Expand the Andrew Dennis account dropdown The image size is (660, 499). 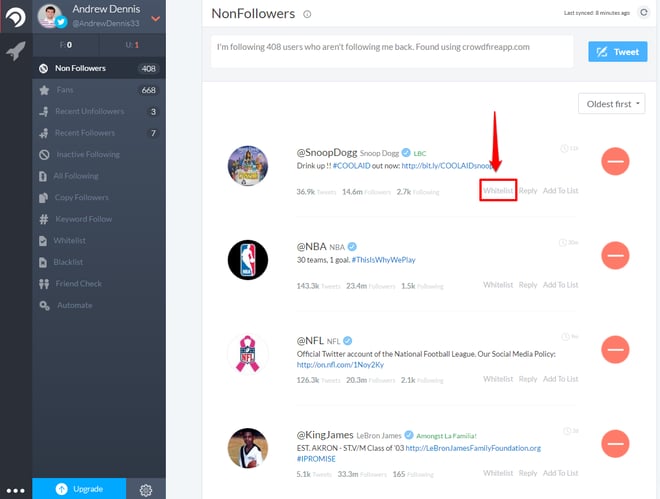155,19
